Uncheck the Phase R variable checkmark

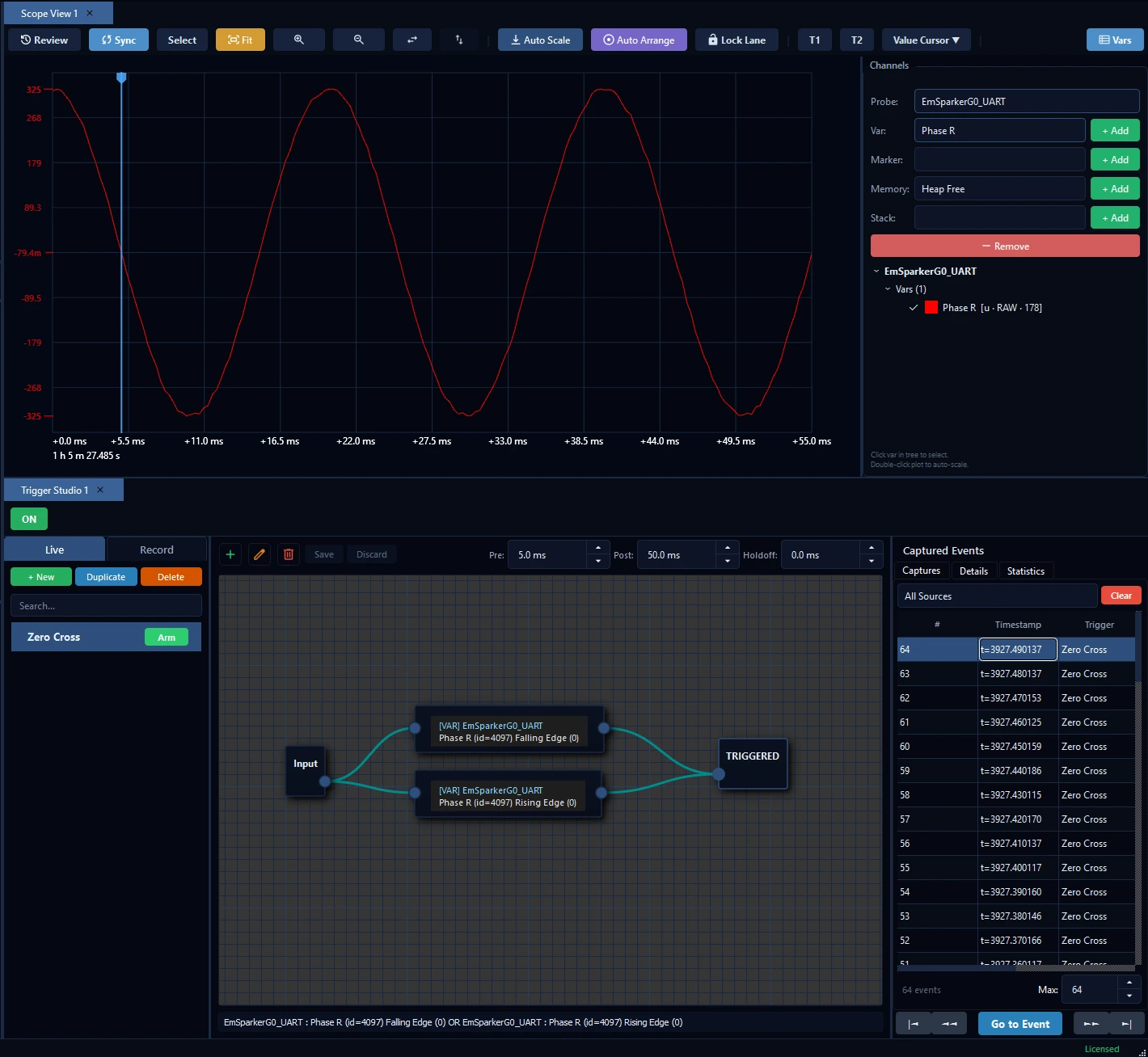coord(914,307)
